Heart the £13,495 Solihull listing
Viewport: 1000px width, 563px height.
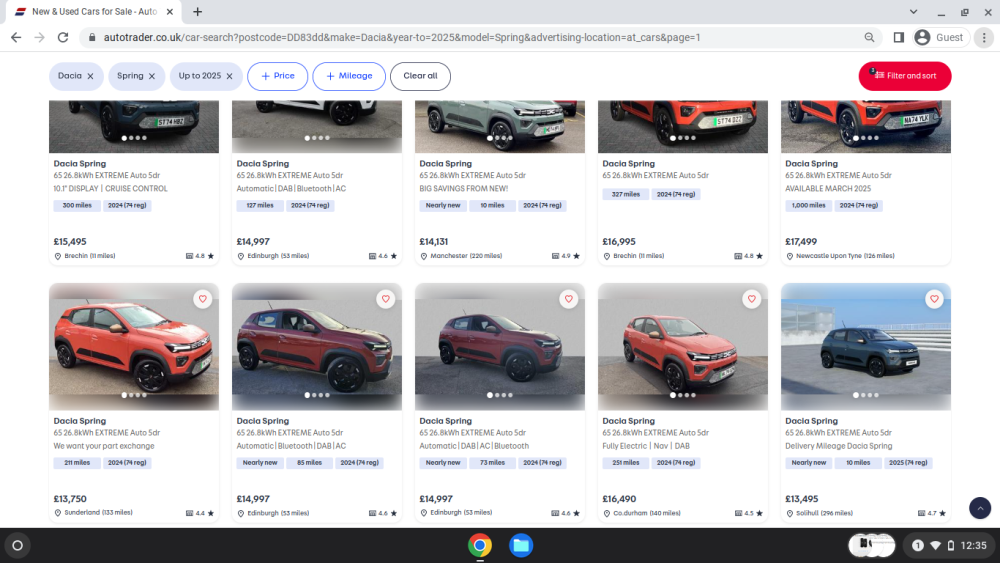click(x=934, y=299)
